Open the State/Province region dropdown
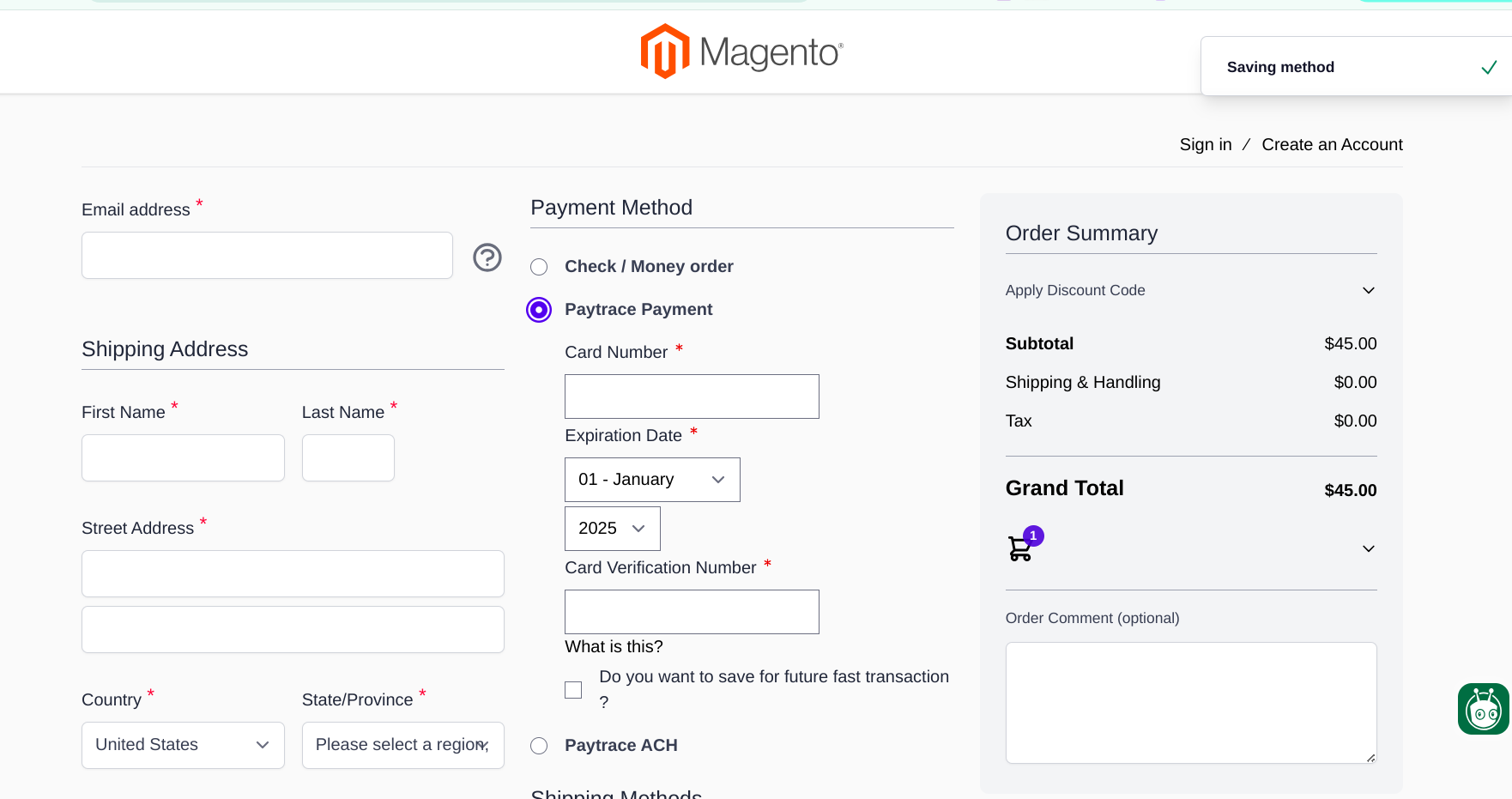 click(402, 745)
